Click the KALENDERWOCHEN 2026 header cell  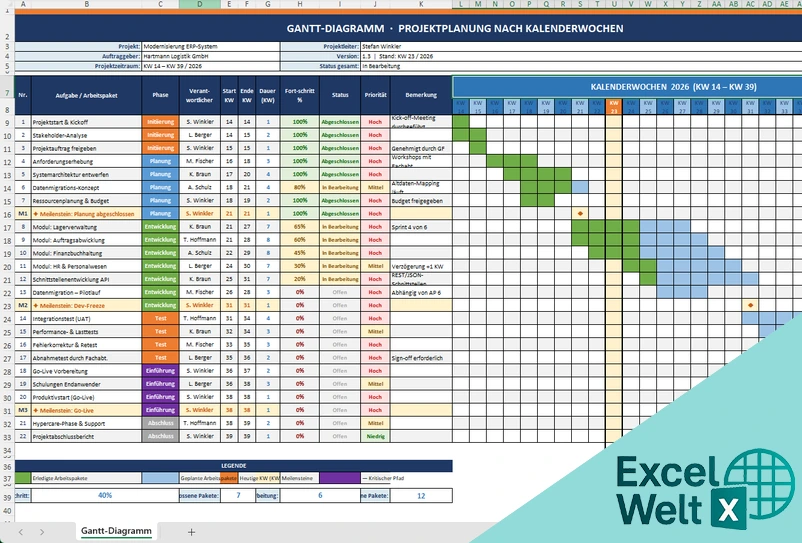point(627,86)
